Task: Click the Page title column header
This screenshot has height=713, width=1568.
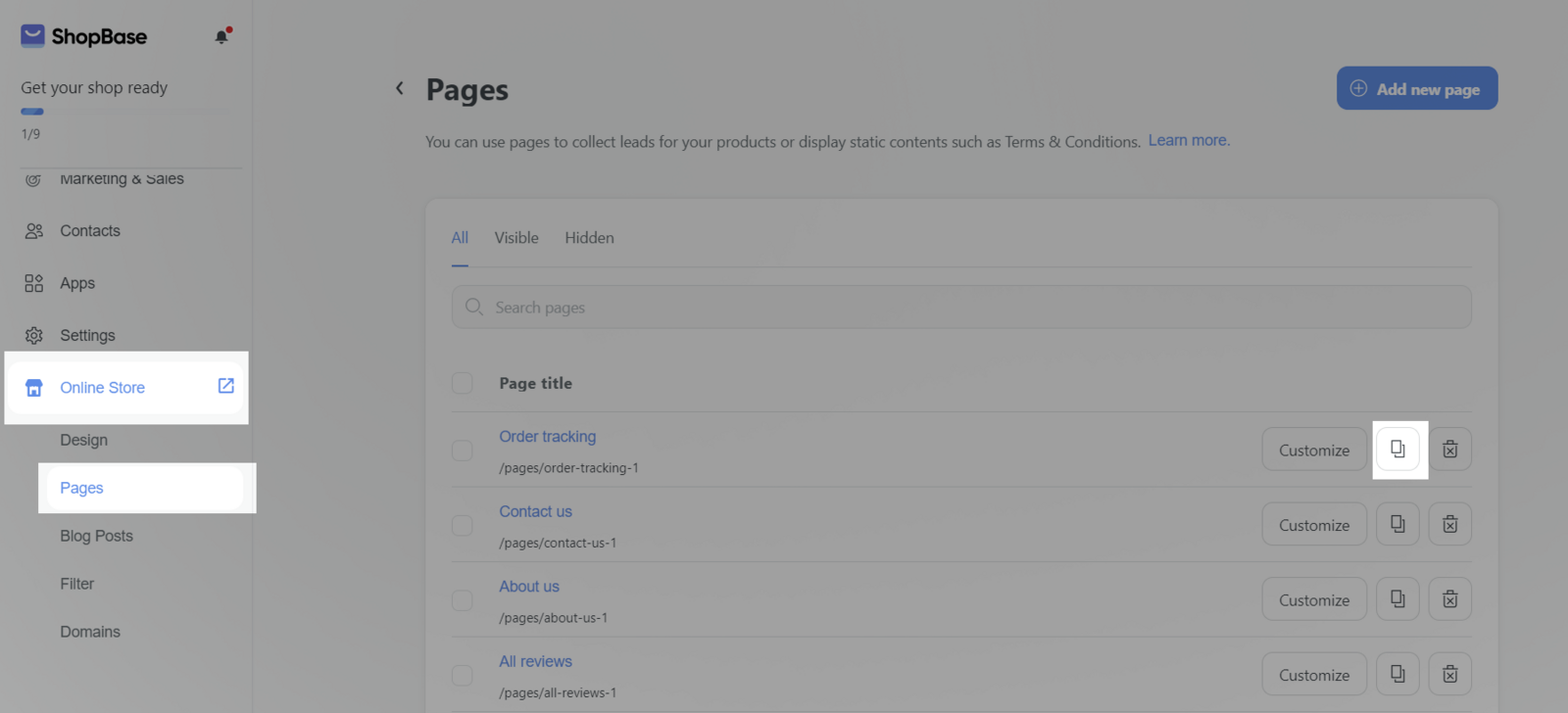Action: coord(535,383)
